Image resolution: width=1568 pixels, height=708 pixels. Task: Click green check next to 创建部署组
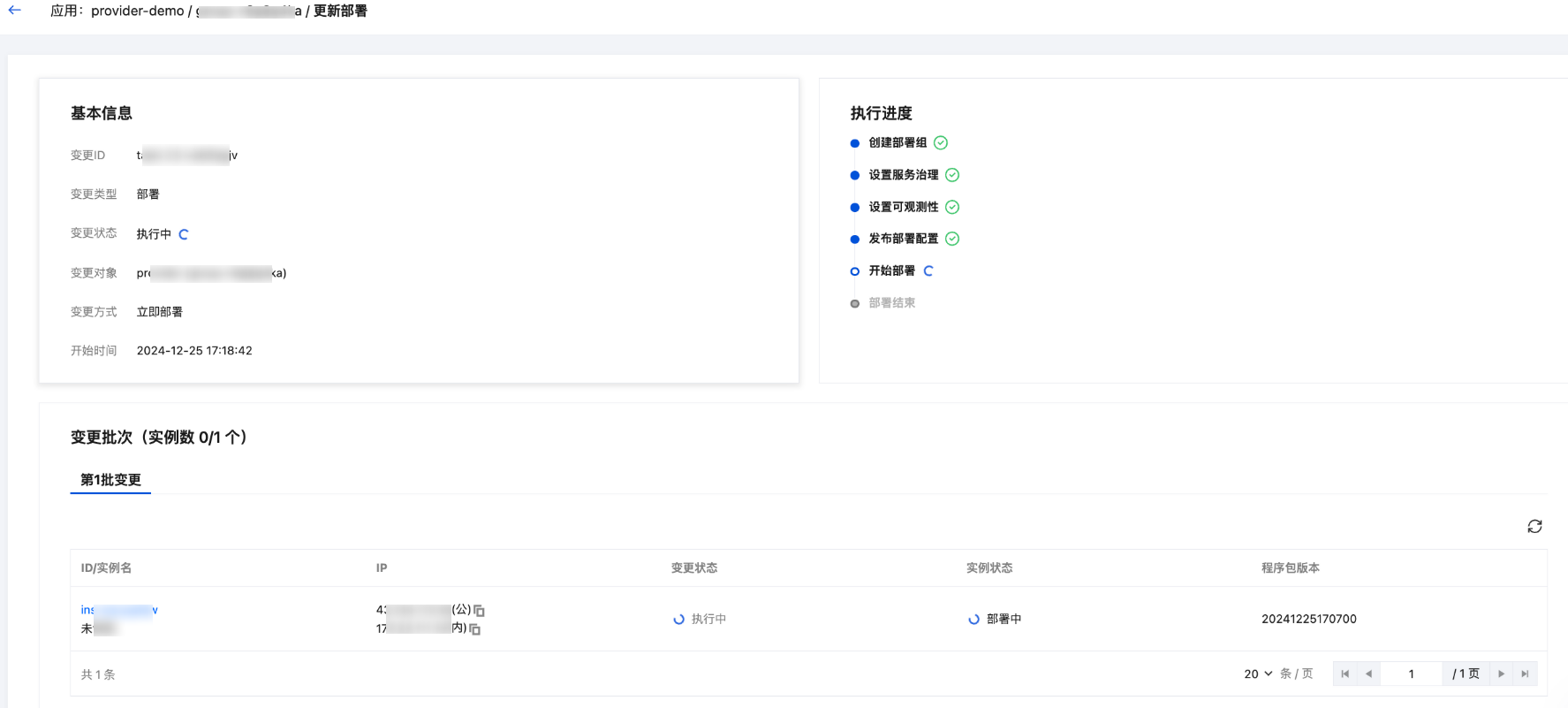(x=941, y=143)
